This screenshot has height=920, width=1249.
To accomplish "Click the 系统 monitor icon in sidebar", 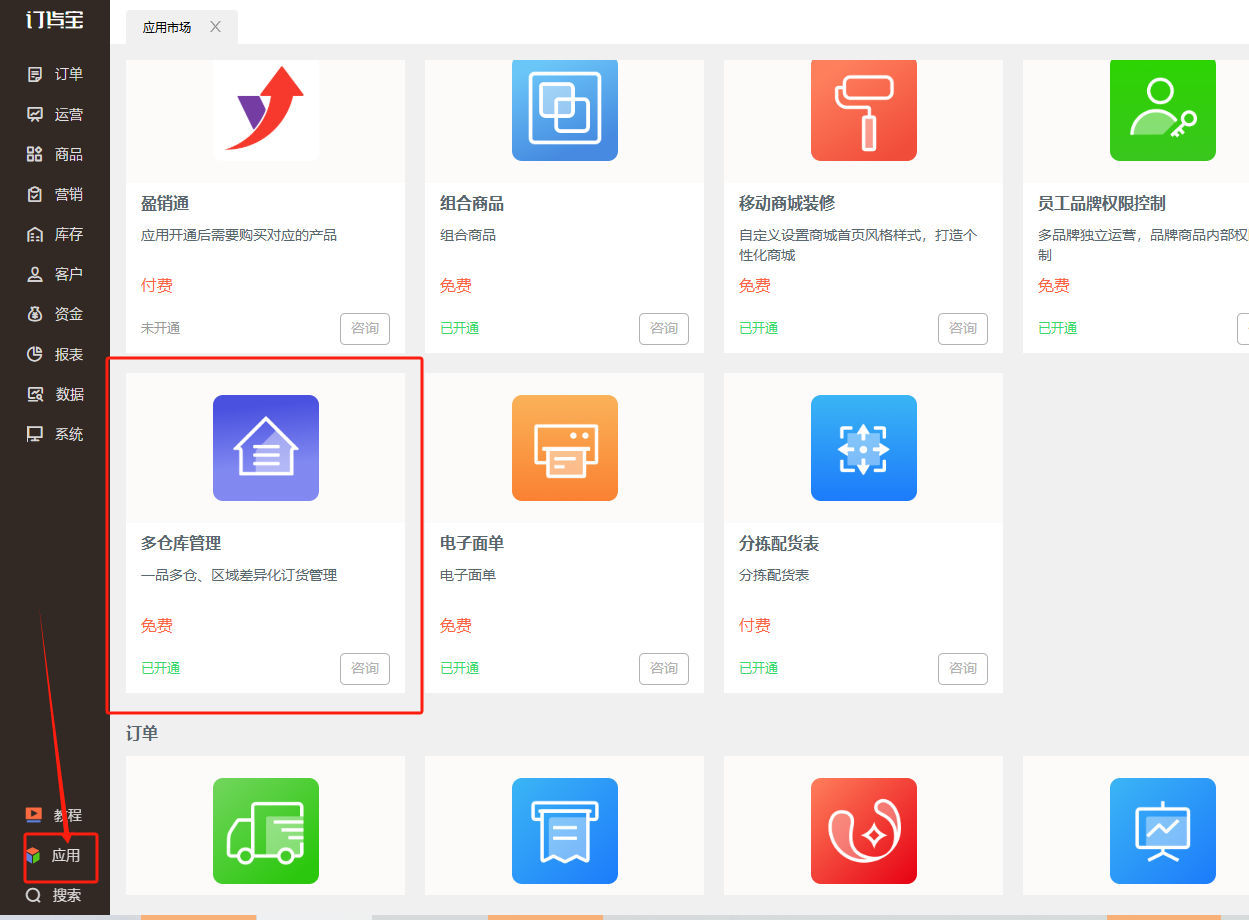I will [x=35, y=434].
